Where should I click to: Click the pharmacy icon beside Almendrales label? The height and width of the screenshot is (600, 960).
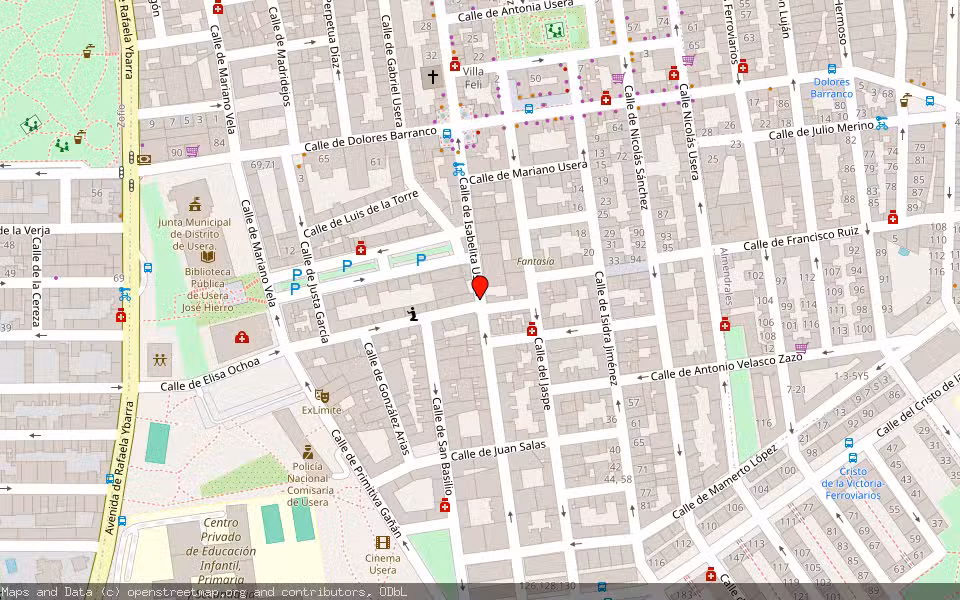pos(725,324)
